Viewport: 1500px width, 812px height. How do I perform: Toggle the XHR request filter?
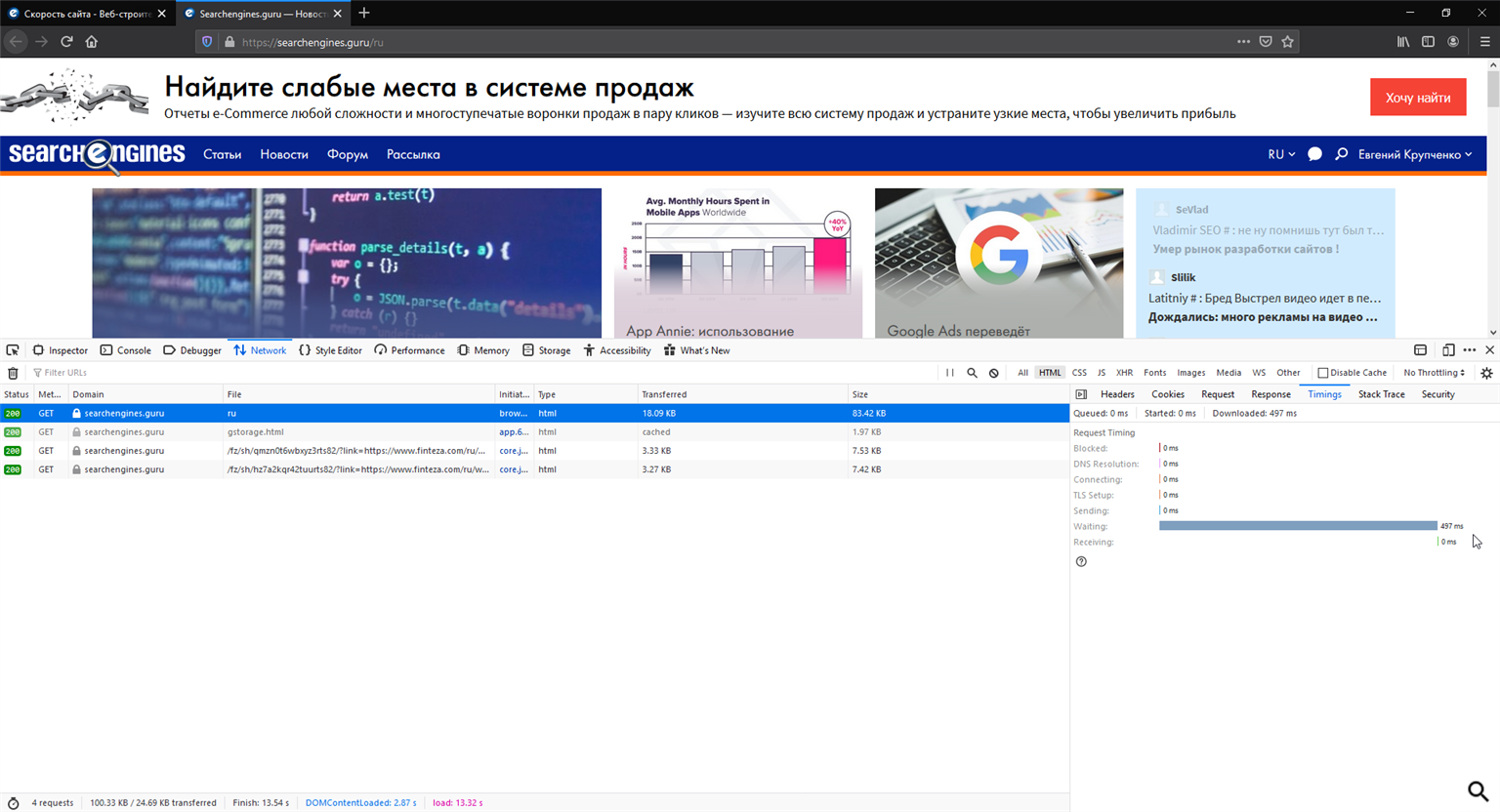(1124, 373)
